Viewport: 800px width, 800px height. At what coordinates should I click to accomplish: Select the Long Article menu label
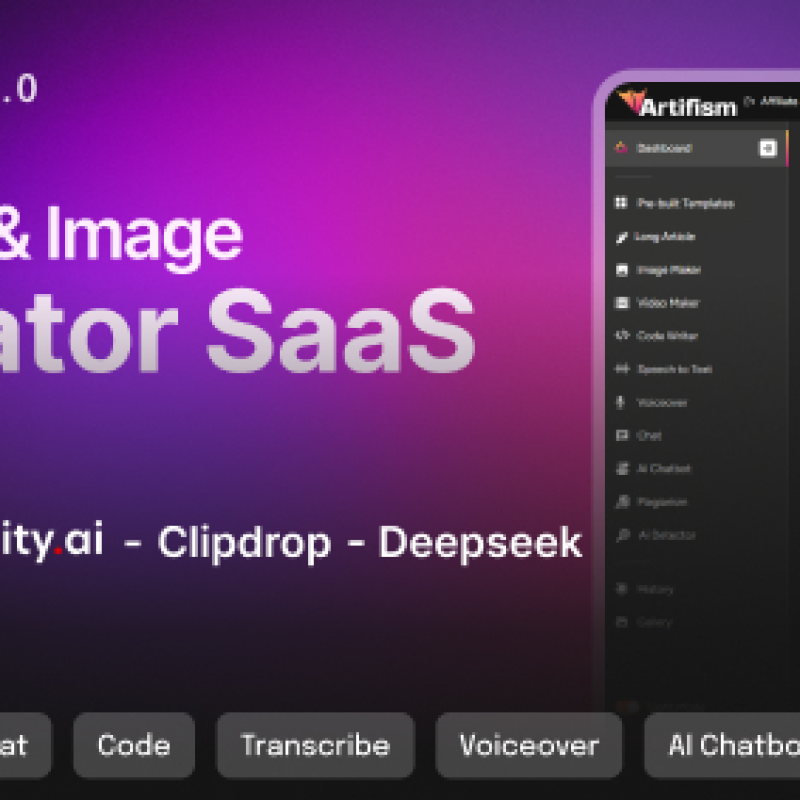pos(664,236)
